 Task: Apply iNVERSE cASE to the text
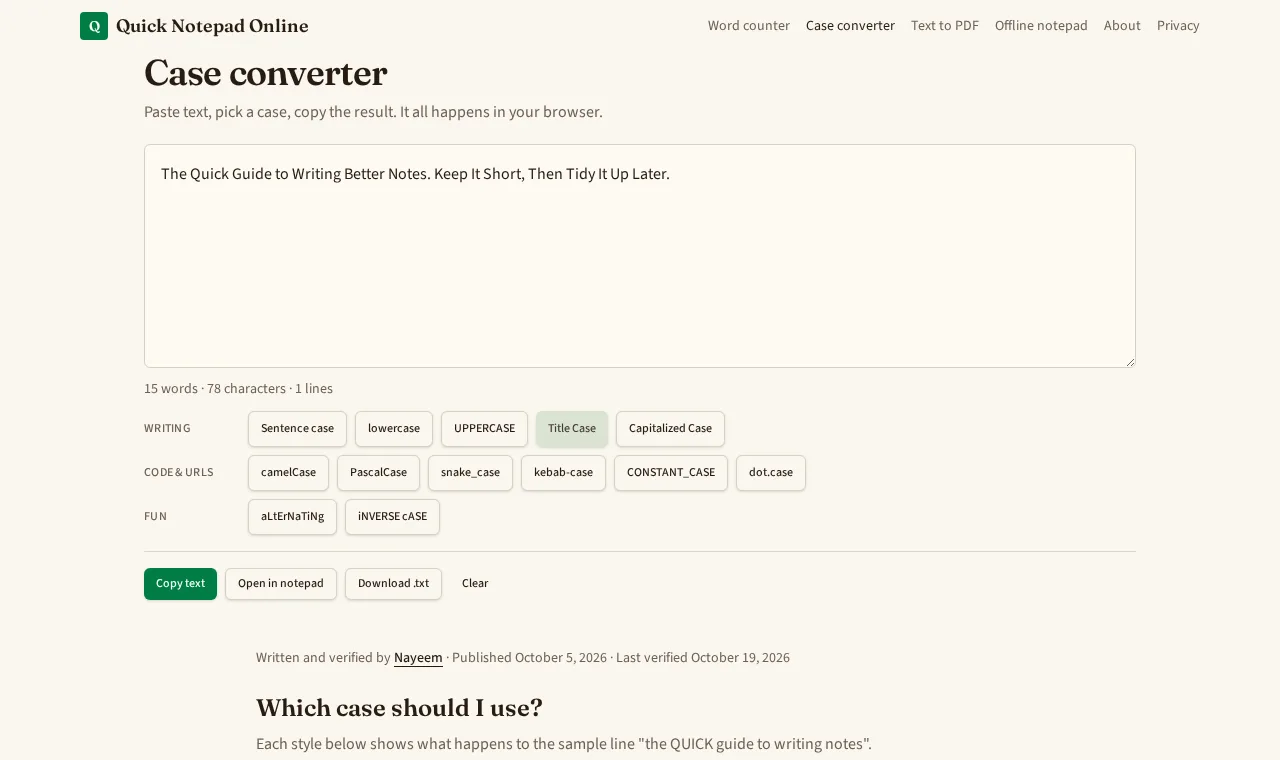pyautogui.click(x=392, y=517)
